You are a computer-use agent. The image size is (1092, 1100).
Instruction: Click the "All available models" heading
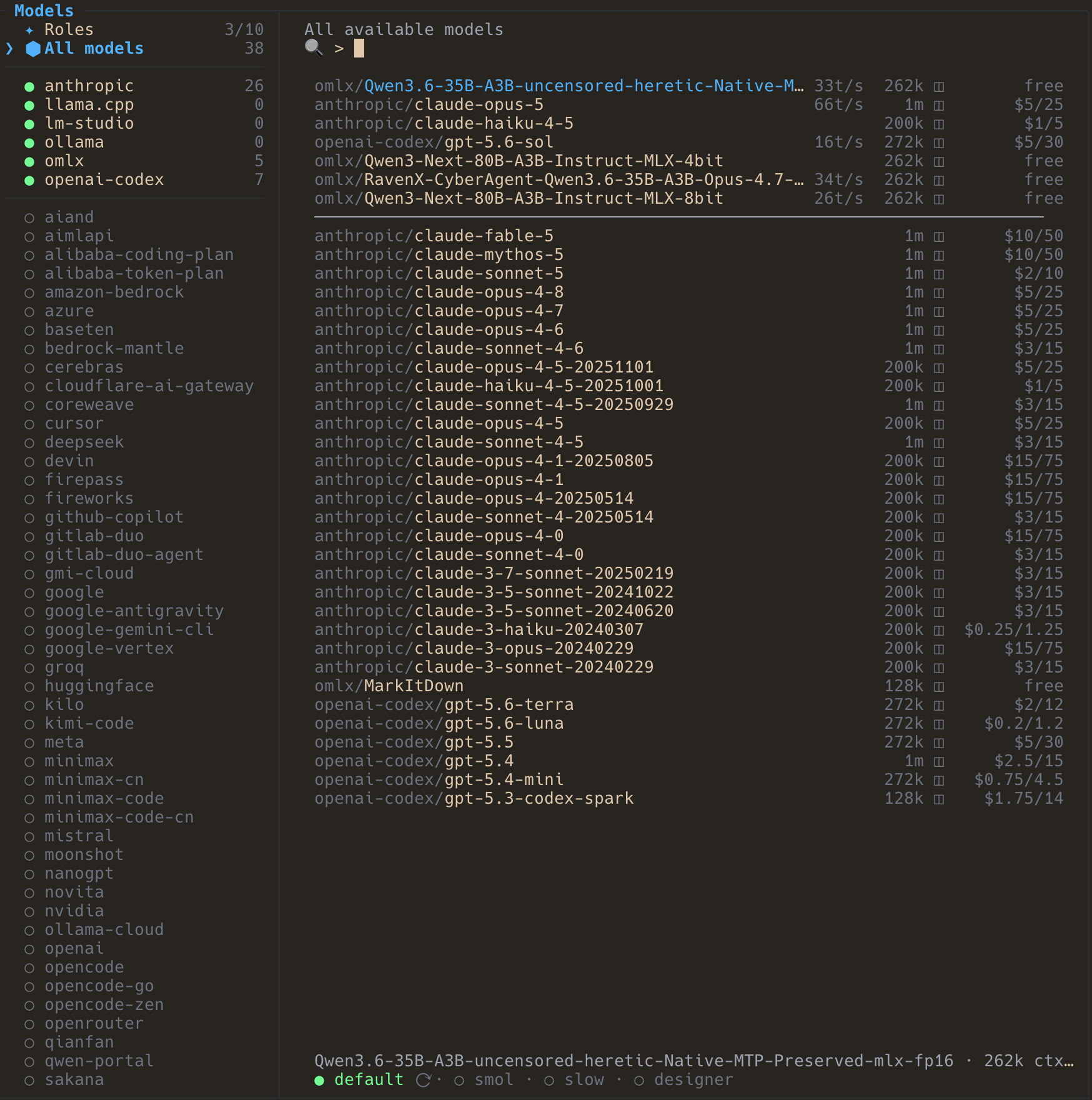(404, 29)
